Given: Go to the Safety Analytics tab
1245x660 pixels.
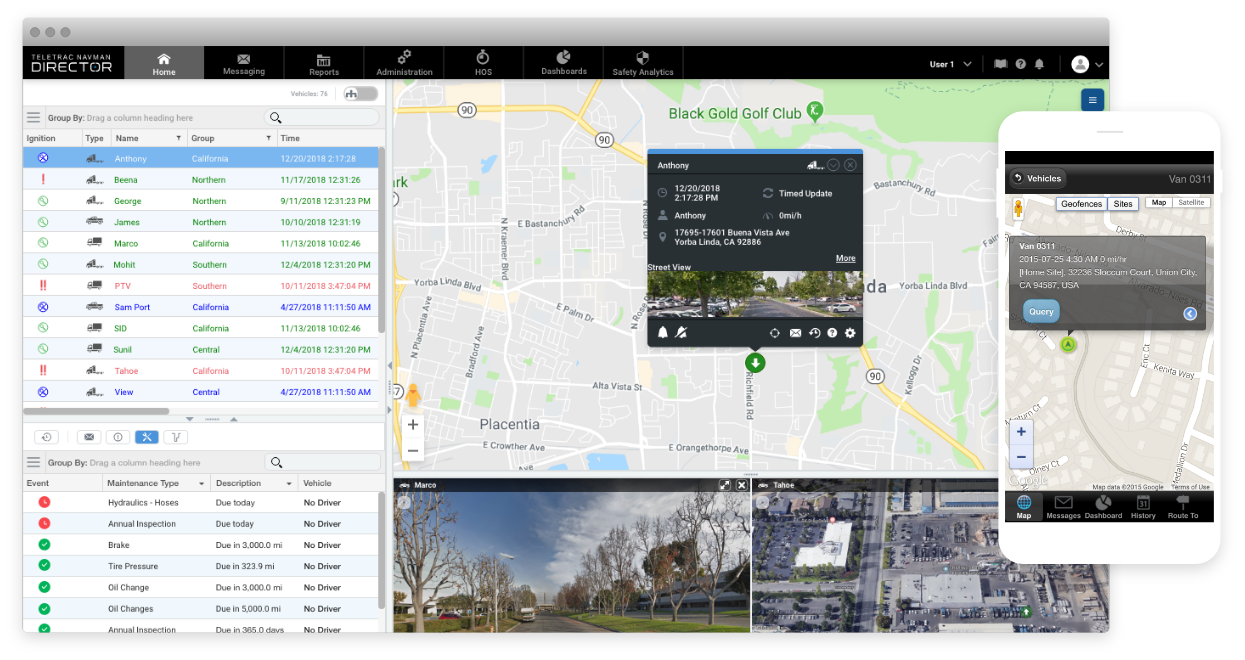Looking at the screenshot, I should (x=642, y=64).
